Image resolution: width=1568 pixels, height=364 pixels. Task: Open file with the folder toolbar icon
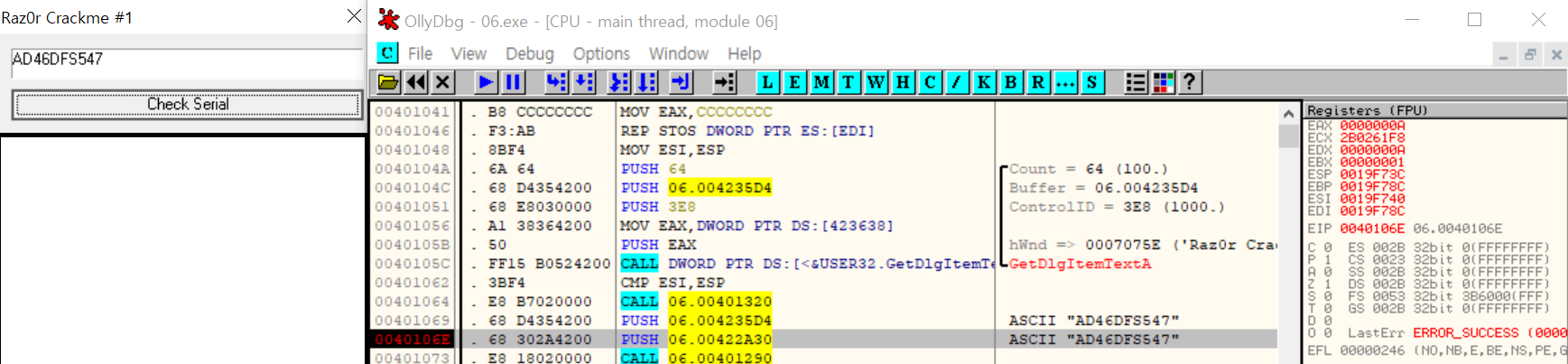pos(388,83)
